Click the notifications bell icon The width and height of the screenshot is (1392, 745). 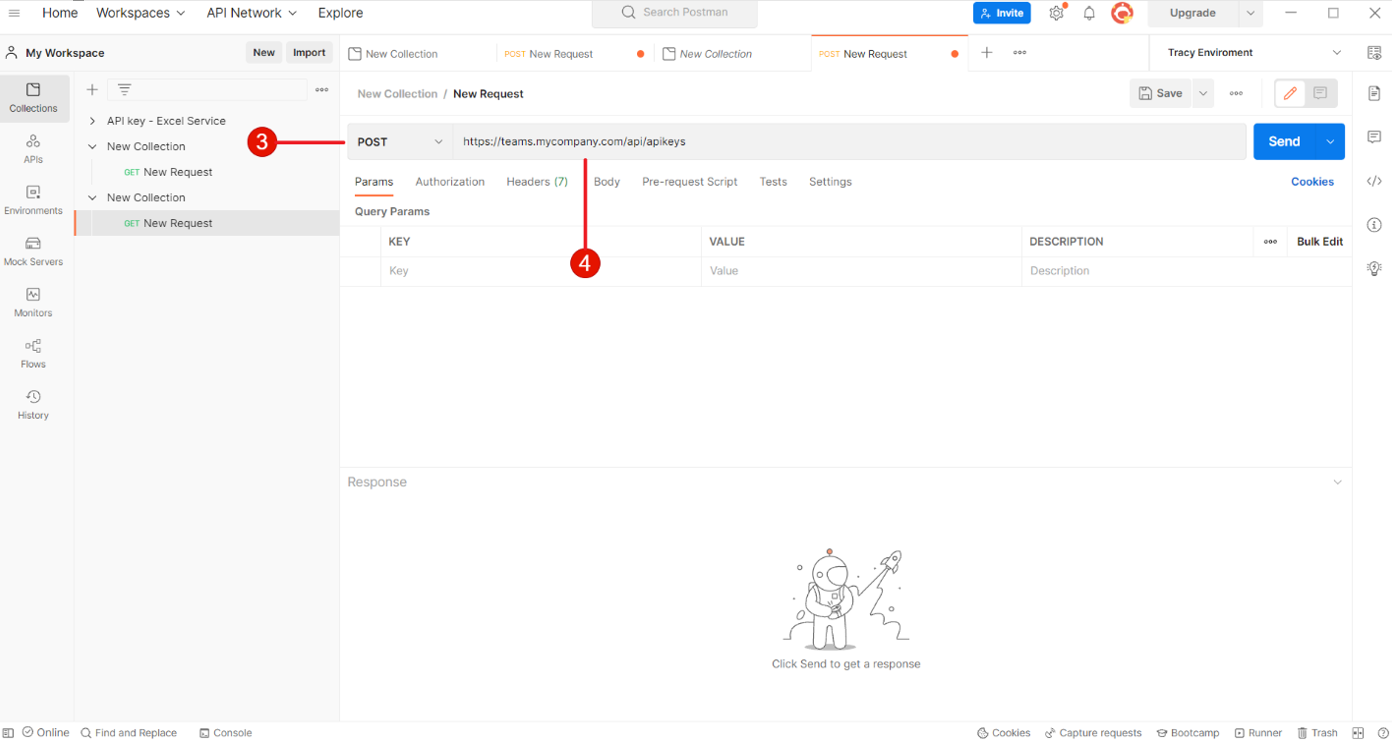click(x=1089, y=13)
